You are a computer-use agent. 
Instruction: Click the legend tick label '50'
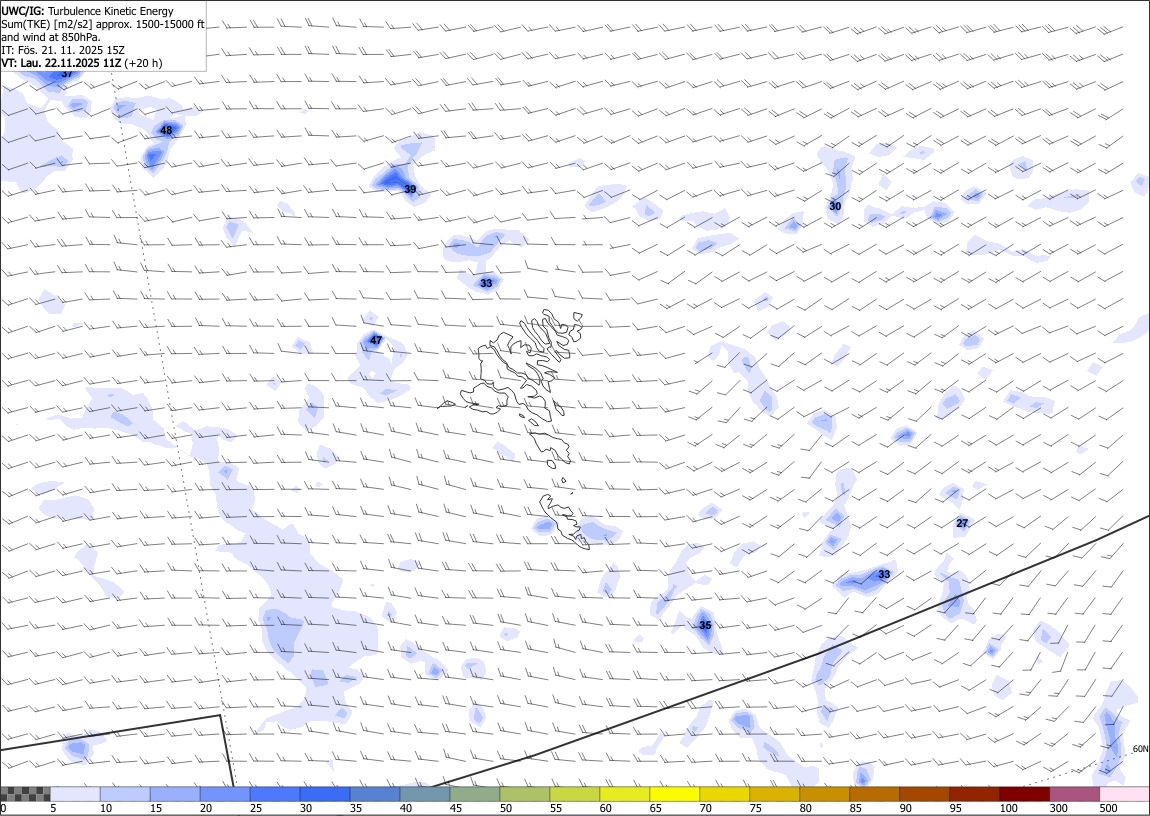click(506, 808)
